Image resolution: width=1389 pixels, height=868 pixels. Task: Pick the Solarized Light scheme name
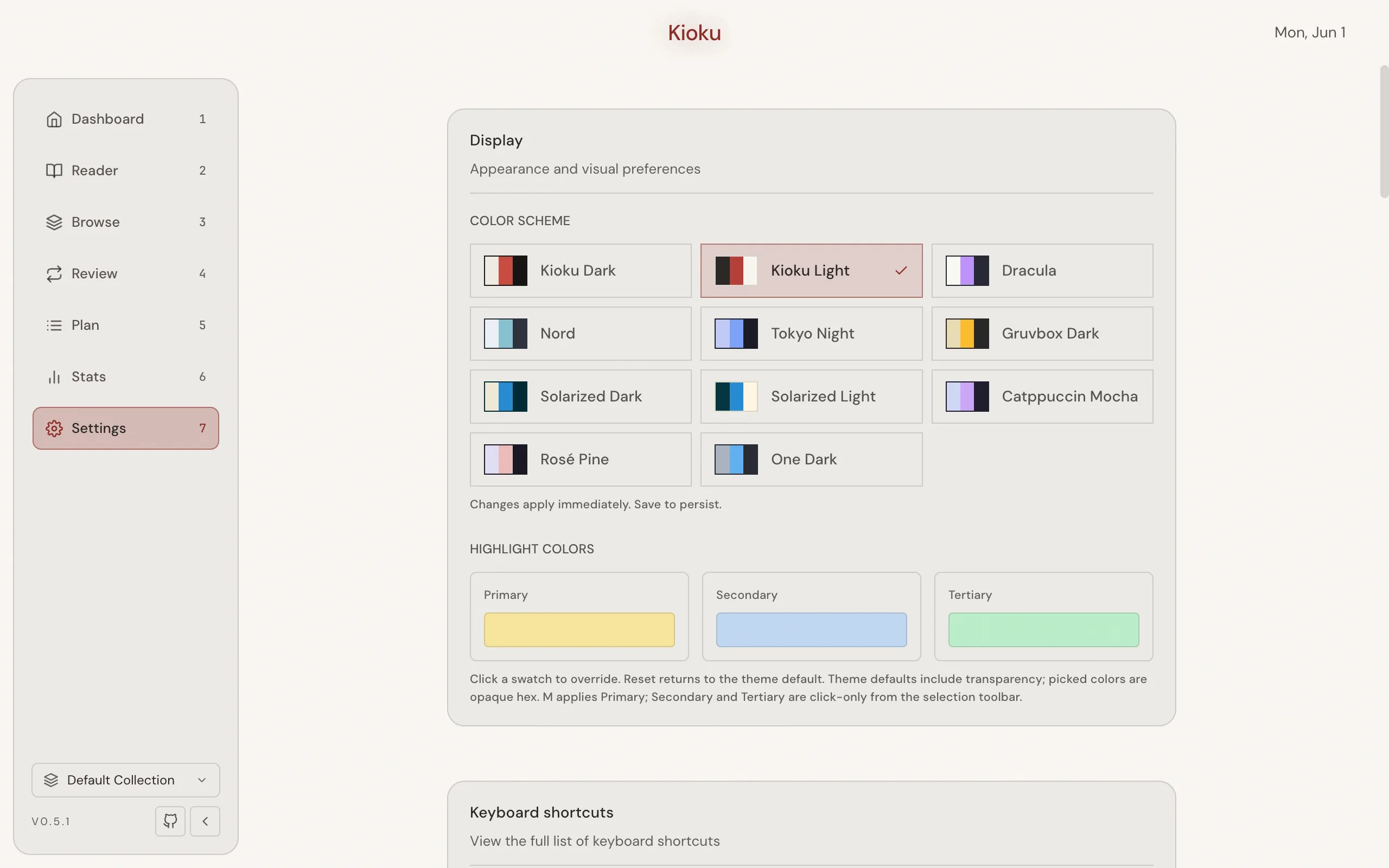click(x=823, y=397)
